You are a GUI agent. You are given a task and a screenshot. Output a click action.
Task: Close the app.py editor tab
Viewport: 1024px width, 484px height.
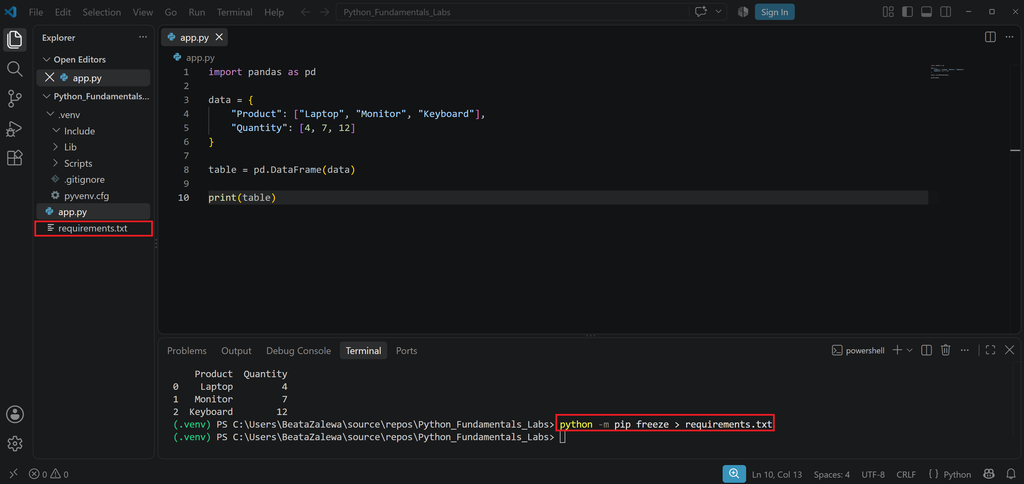219,37
